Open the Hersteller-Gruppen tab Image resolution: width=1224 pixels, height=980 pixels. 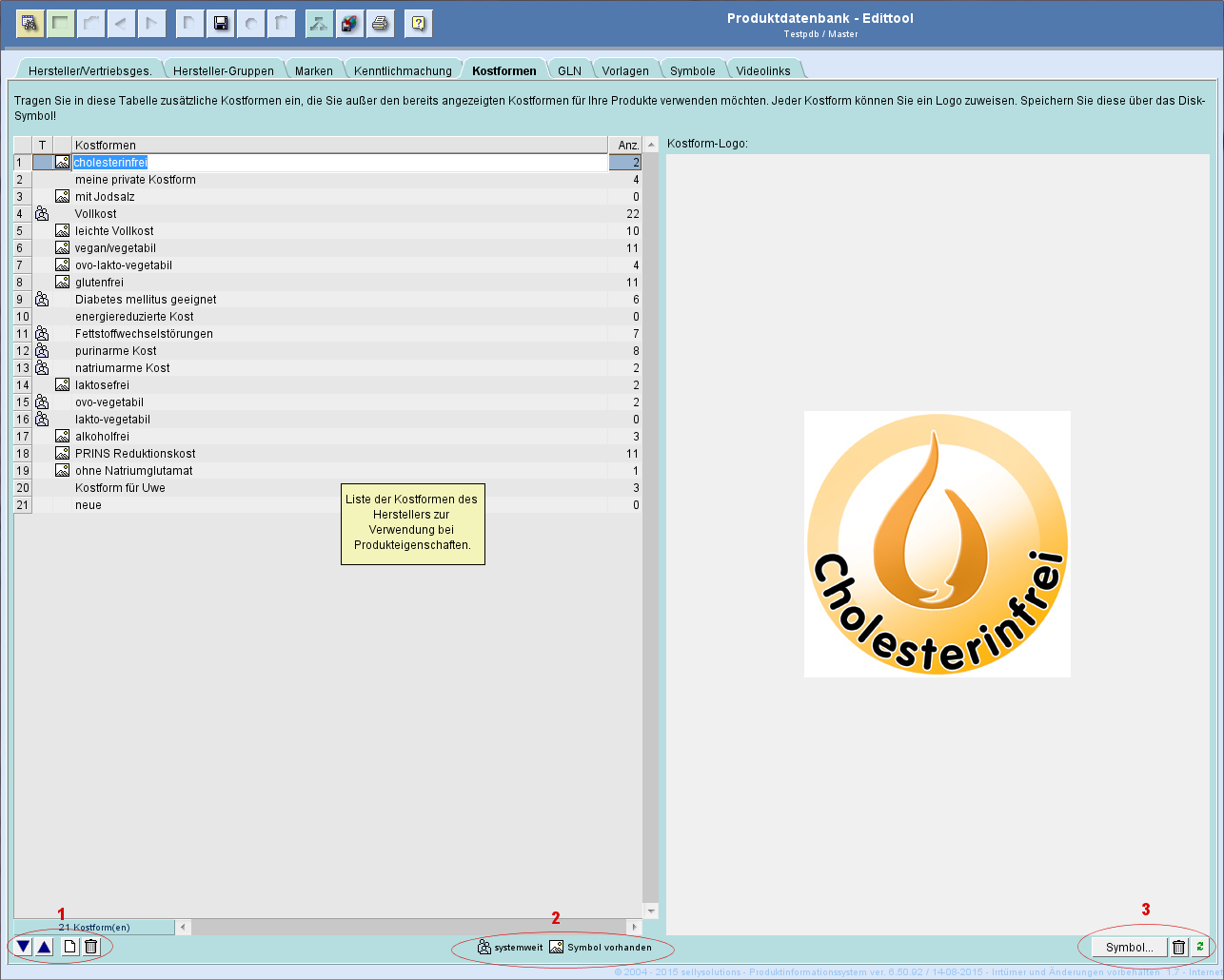pyautogui.click(x=223, y=71)
